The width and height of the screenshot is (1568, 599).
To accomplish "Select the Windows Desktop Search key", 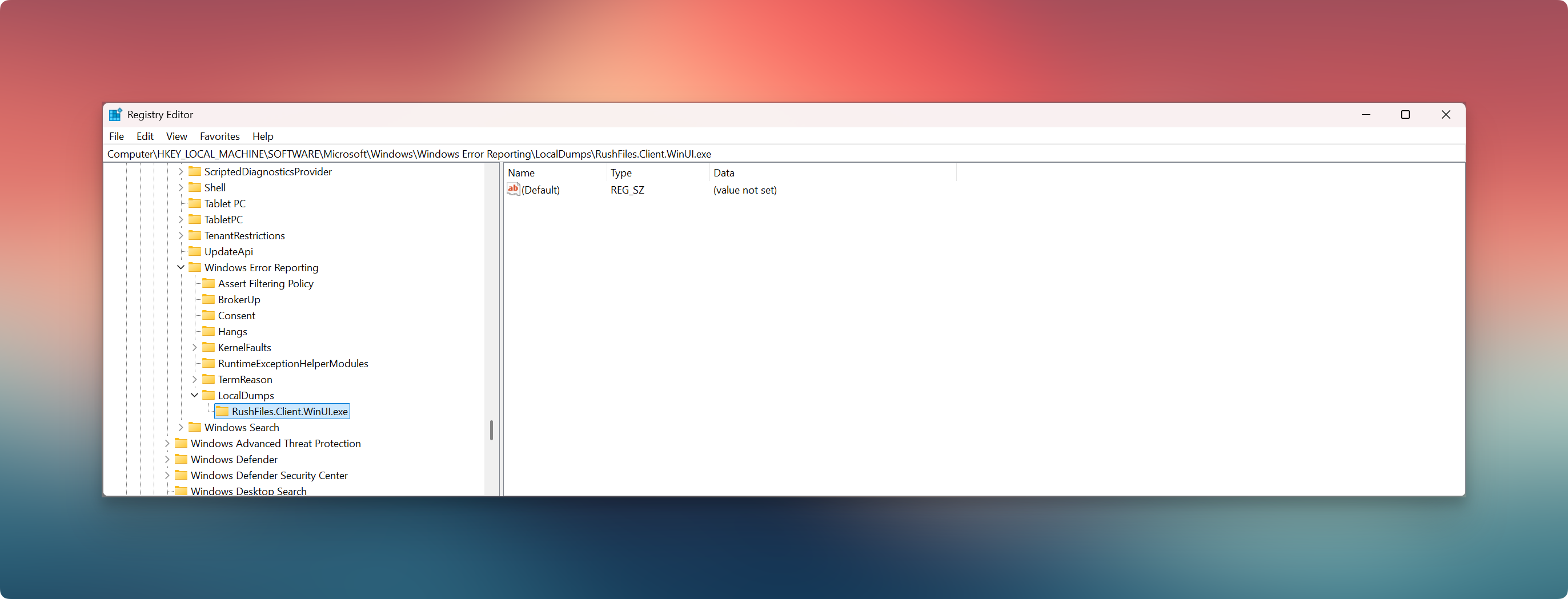I will point(249,491).
